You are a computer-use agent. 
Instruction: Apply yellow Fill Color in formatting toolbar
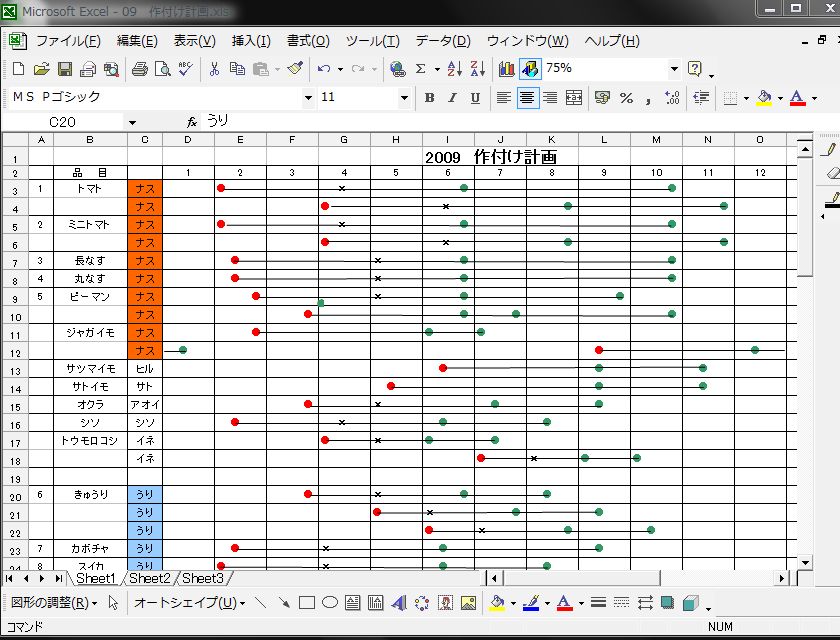point(764,97)
